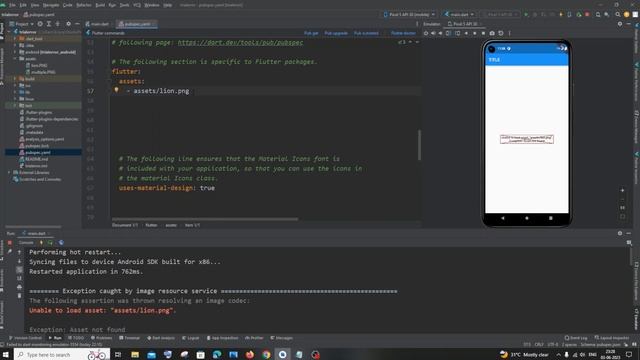Open the Terminal tool window button

click(x=129, y=338)
